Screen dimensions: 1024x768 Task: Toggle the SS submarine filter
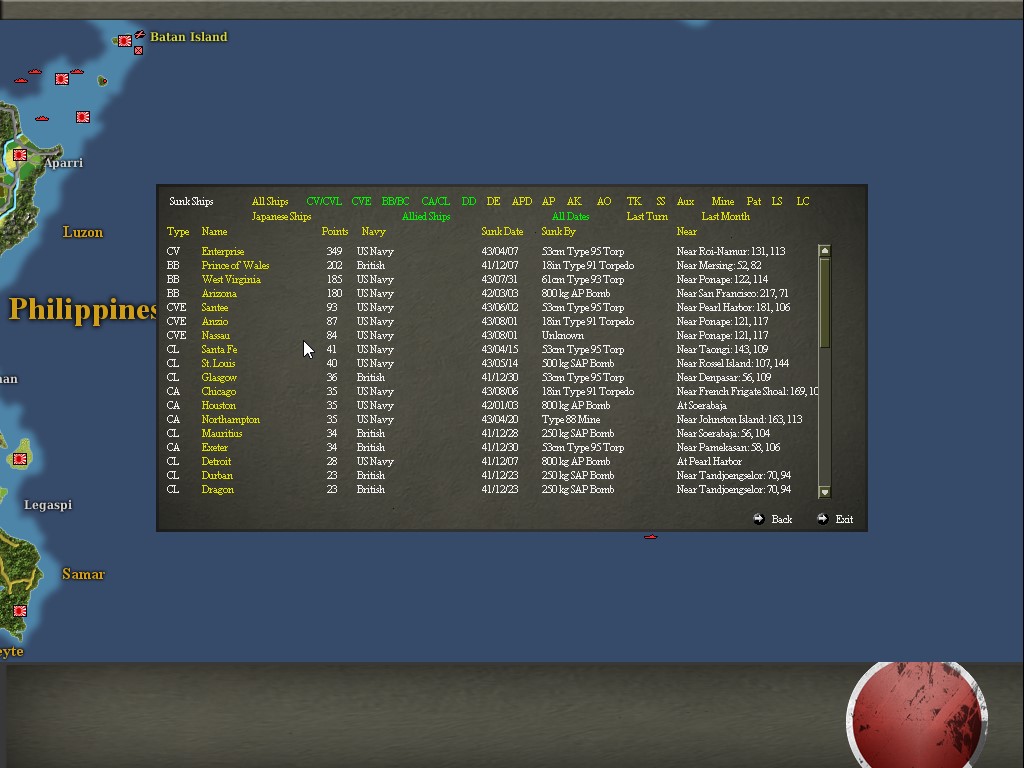click(660, 202)
